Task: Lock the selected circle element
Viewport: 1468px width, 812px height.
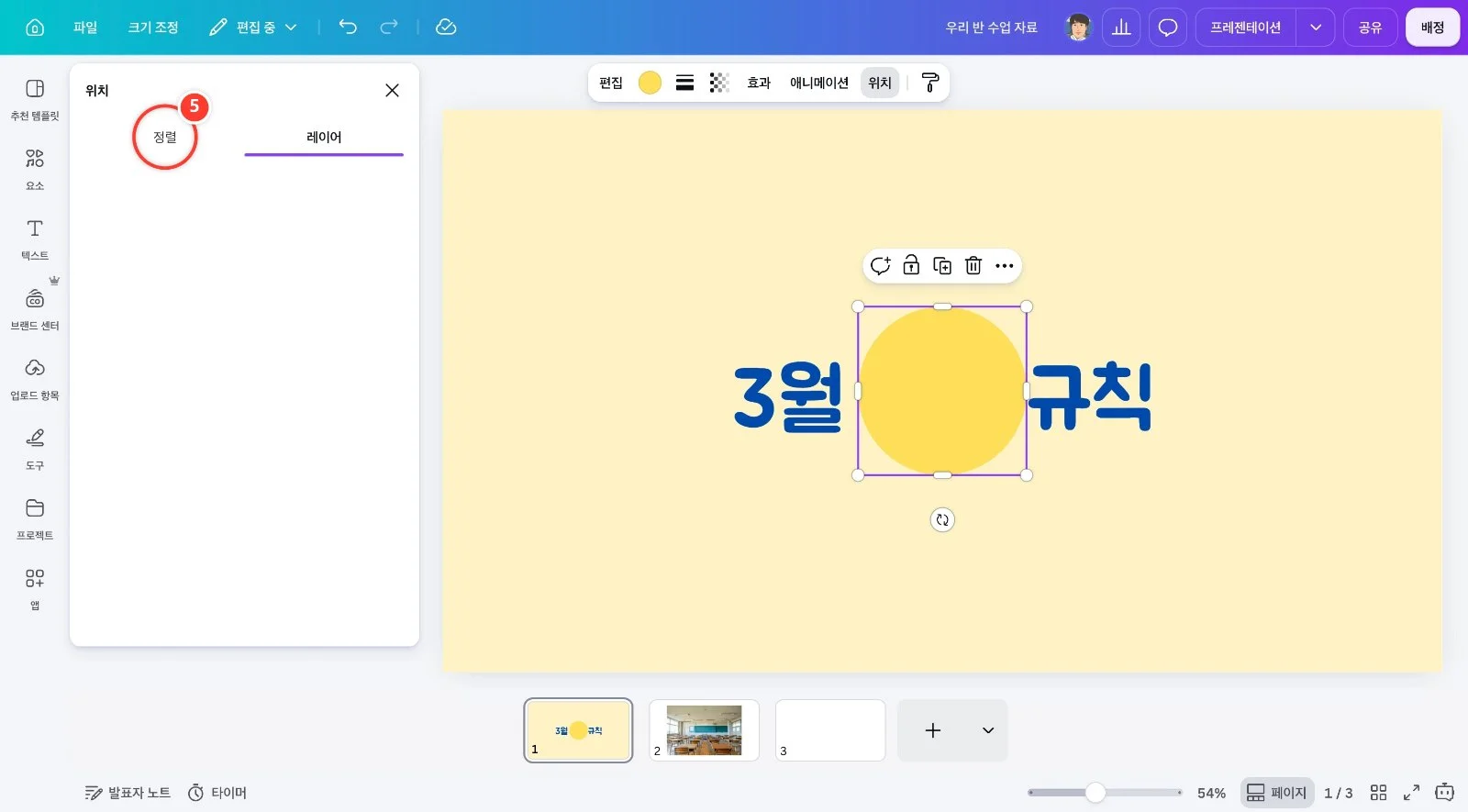Action: pyautogui.click(x=911, y=266)
